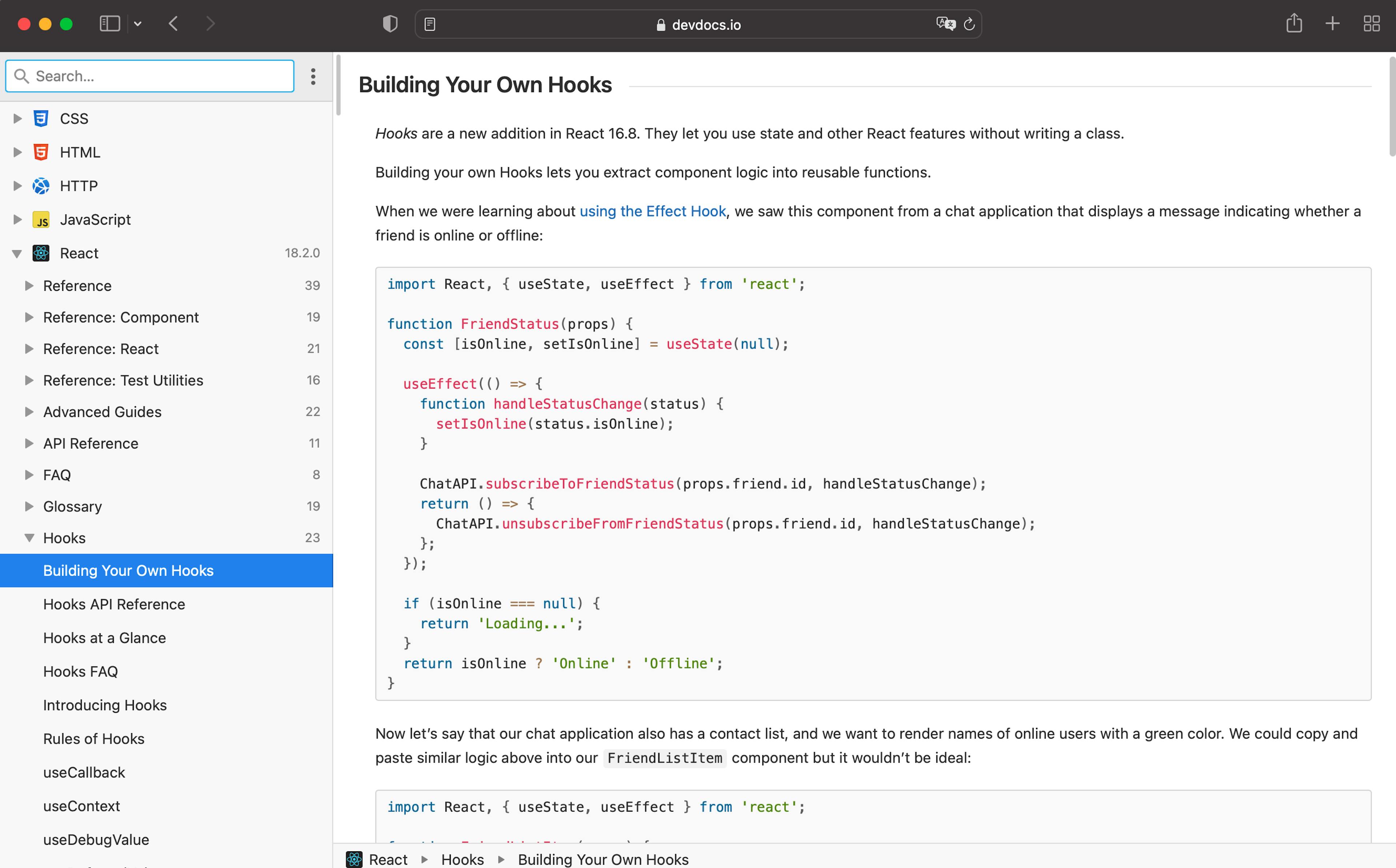Open Rules of Hooks page
Image resolution: width=1396 pixels, height=868 pixels.
click(x=93, y=738)
